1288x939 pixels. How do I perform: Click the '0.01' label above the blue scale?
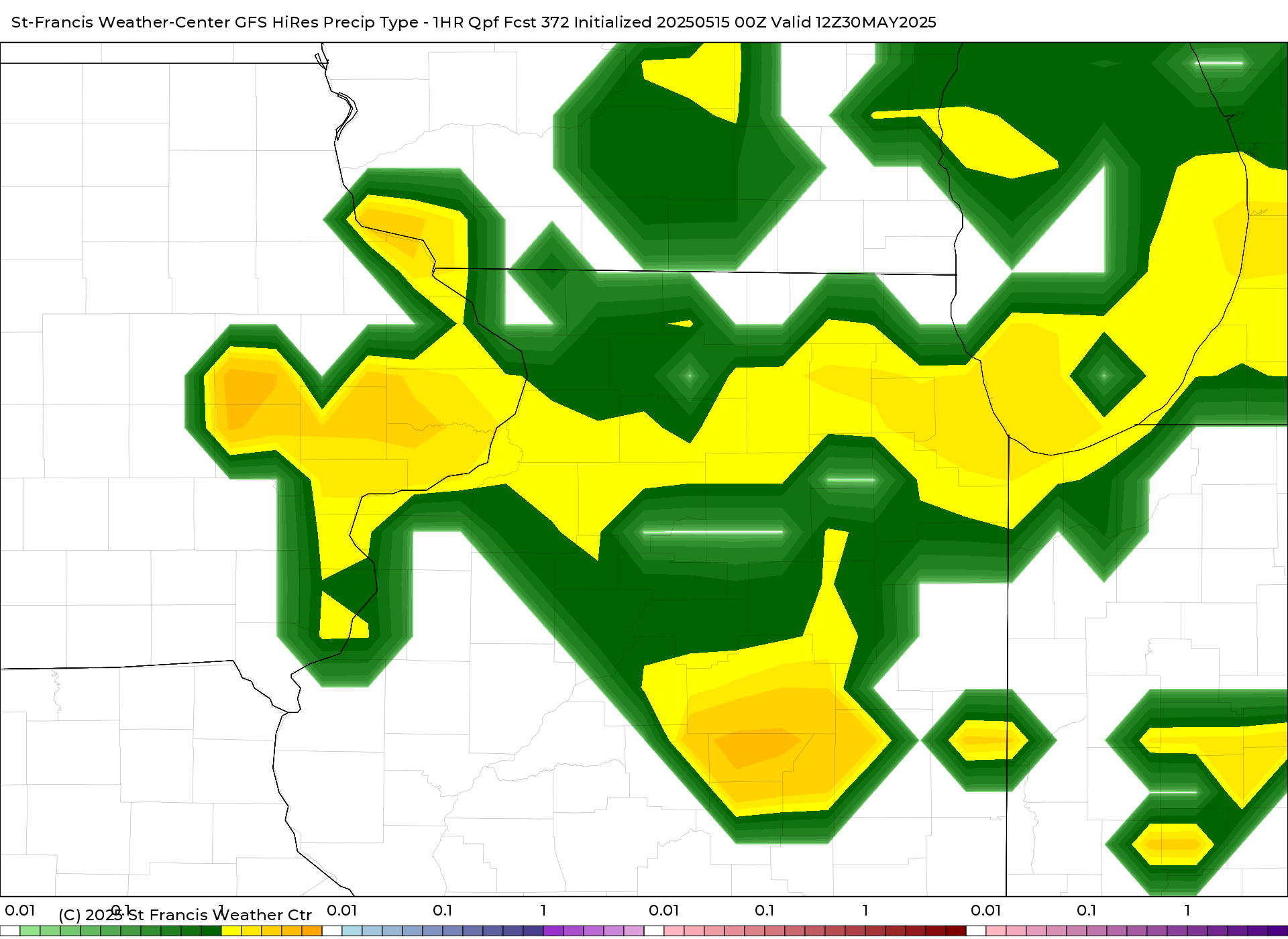[342, 910]
